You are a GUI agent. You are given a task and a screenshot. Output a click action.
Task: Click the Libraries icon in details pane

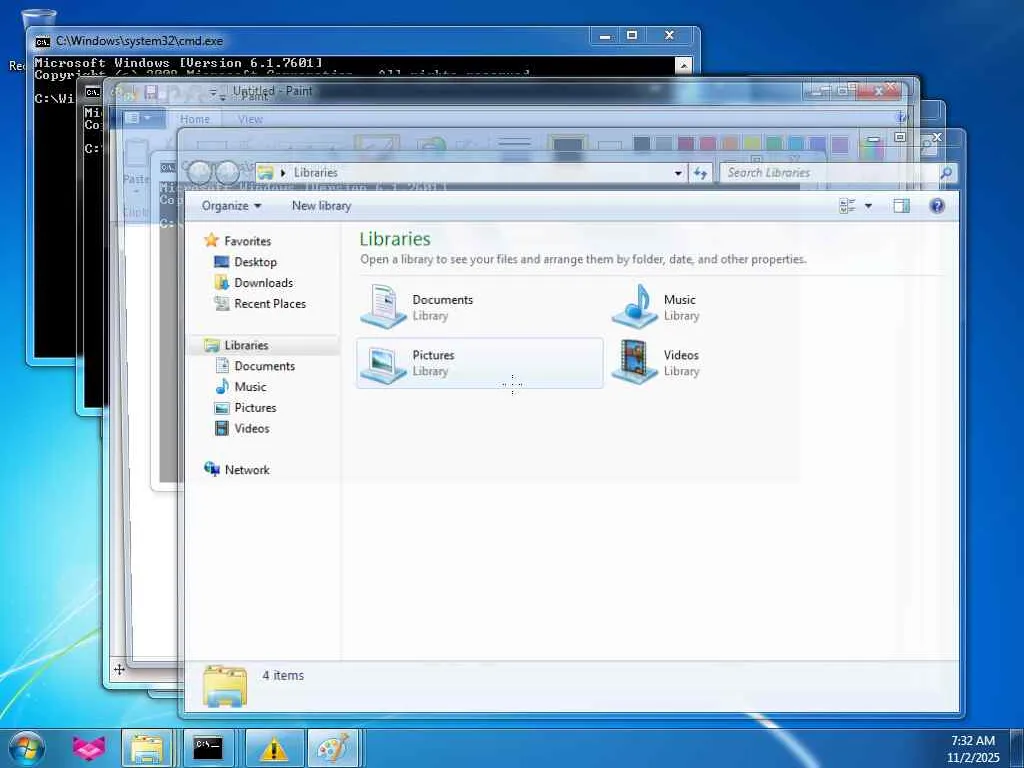[x=225, y=685]
